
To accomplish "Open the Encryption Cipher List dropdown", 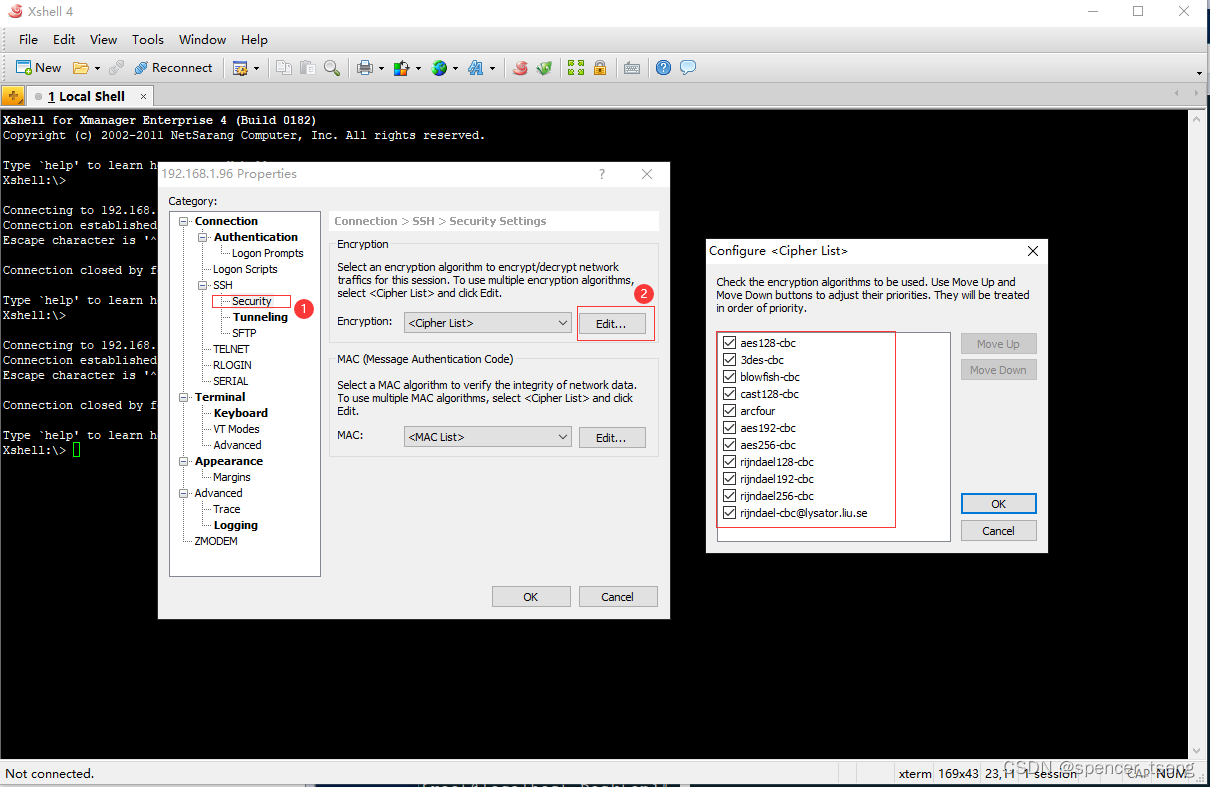I will (x=487, y=322).
